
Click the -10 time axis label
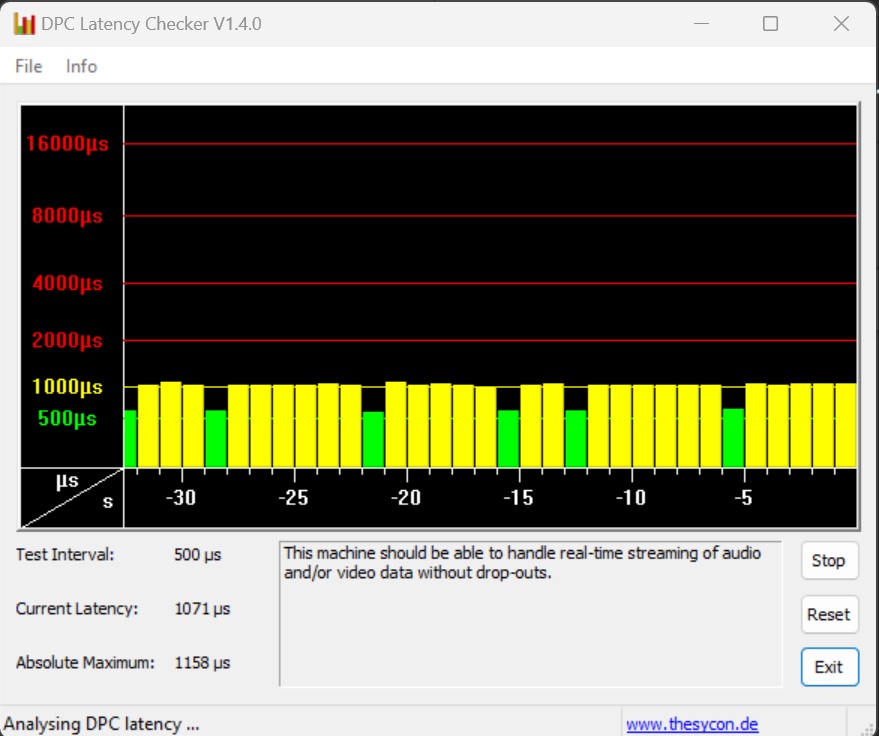(x=631, y=498)
